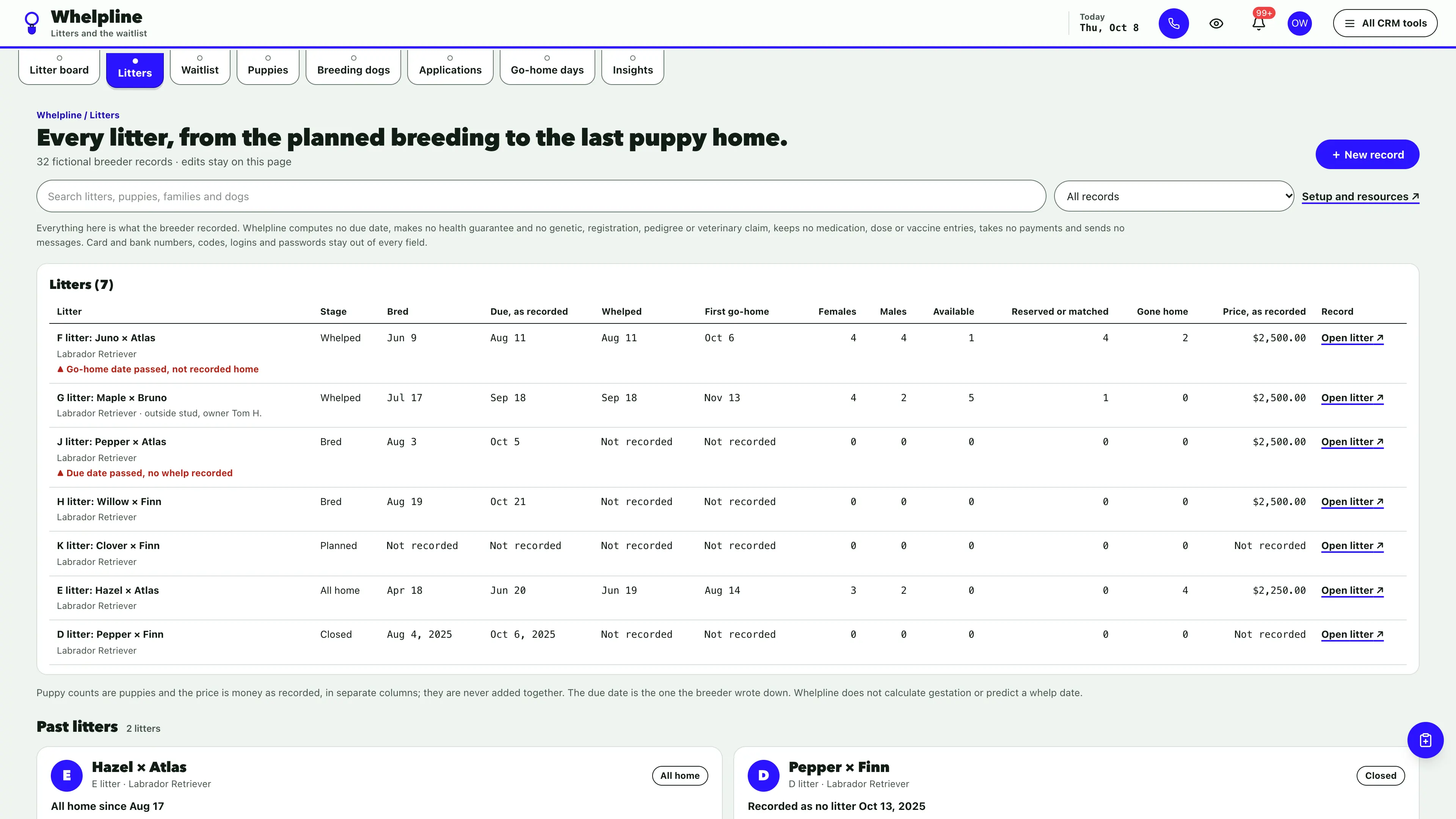Open the All CRM tools menu
The height and width of the screenshot is (819, 1456).
pos(1385,23)
